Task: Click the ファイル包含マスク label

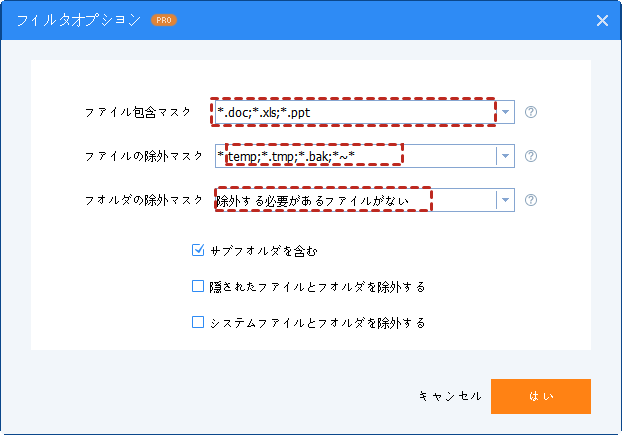Action: click(138, 112)
